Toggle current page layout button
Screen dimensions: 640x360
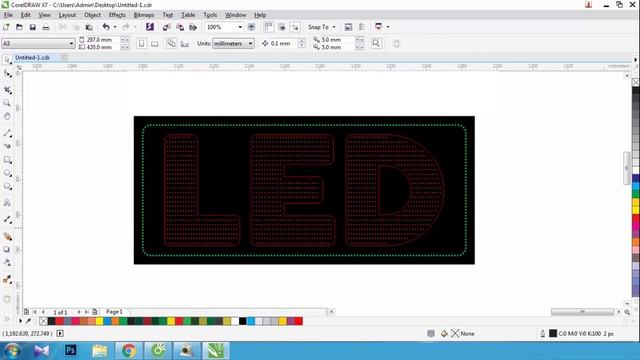pos(184,43)
